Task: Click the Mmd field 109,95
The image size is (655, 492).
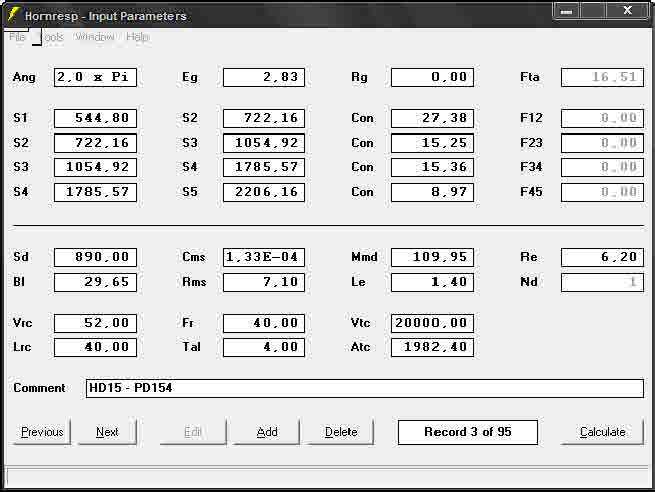Action: pyautogui.click(x=432, y=257)
